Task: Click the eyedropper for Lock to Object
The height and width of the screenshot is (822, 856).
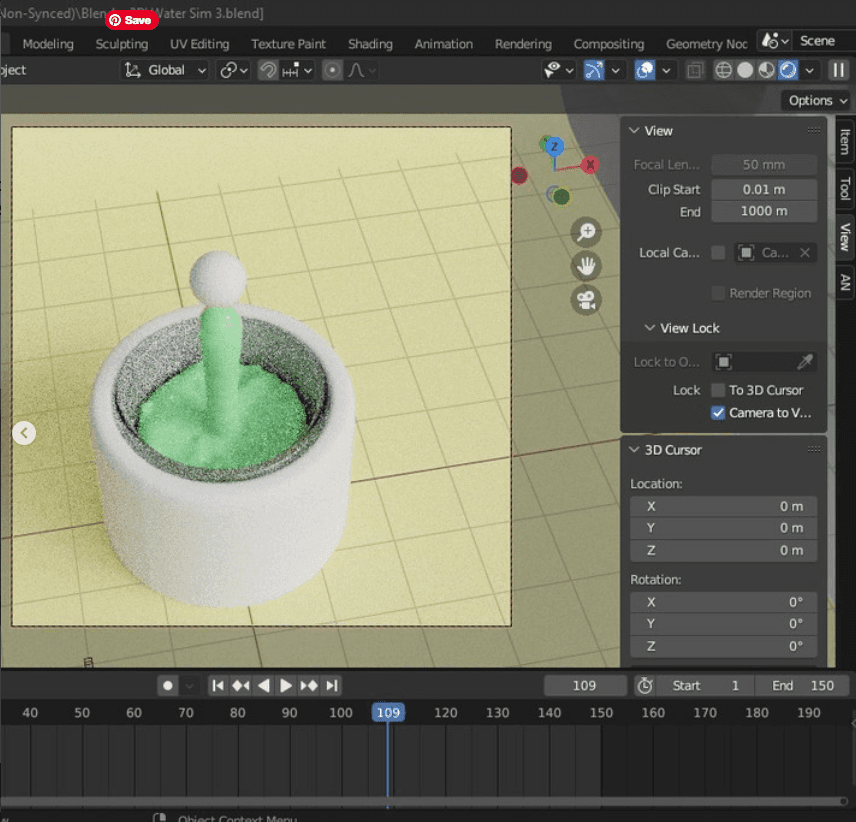Action: click(804, 362)
